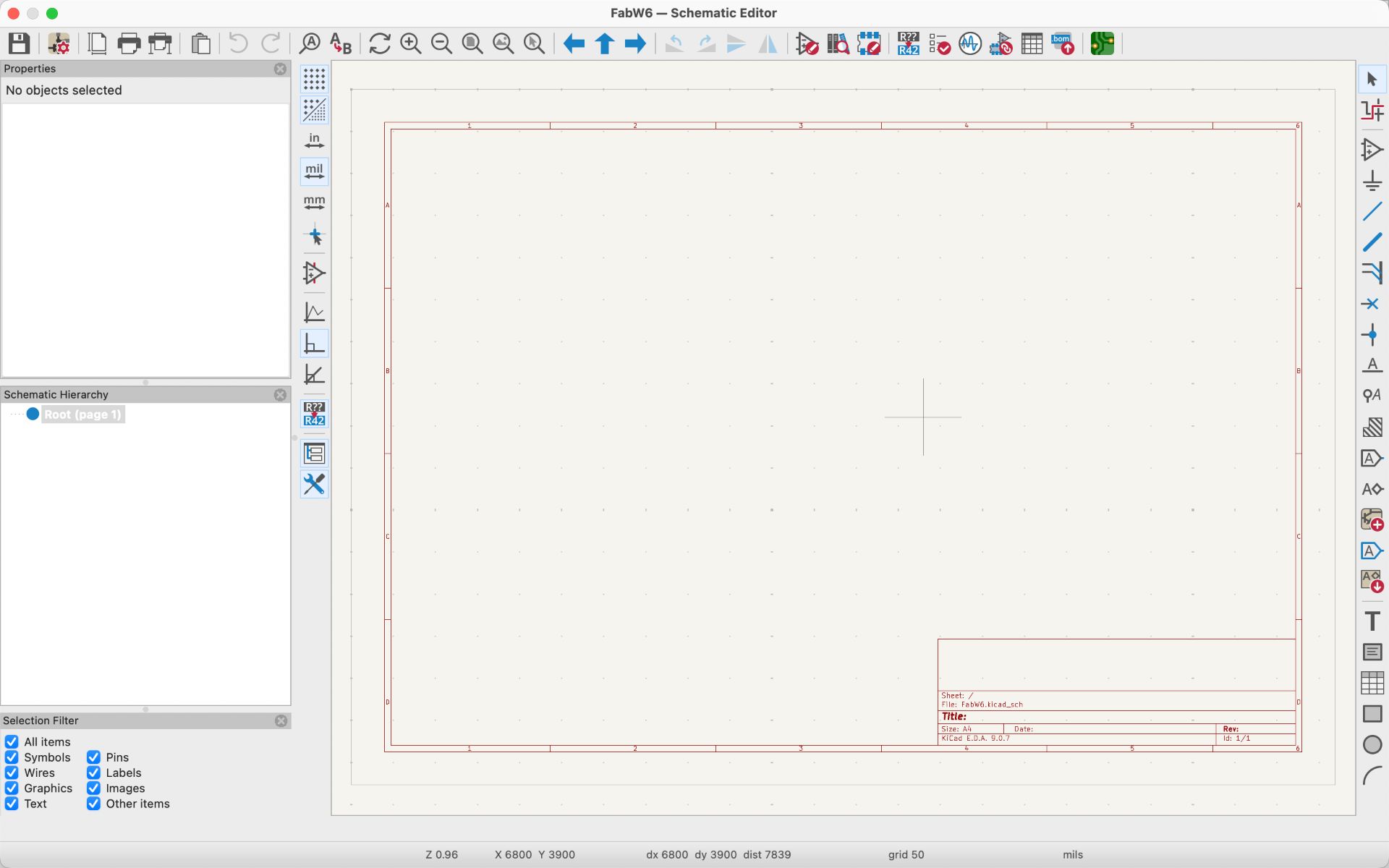The image size is (1389, 868).
Task: Save the schematic with the floppy disk icon
Action: pyautogui.click(x=20, y=43)
